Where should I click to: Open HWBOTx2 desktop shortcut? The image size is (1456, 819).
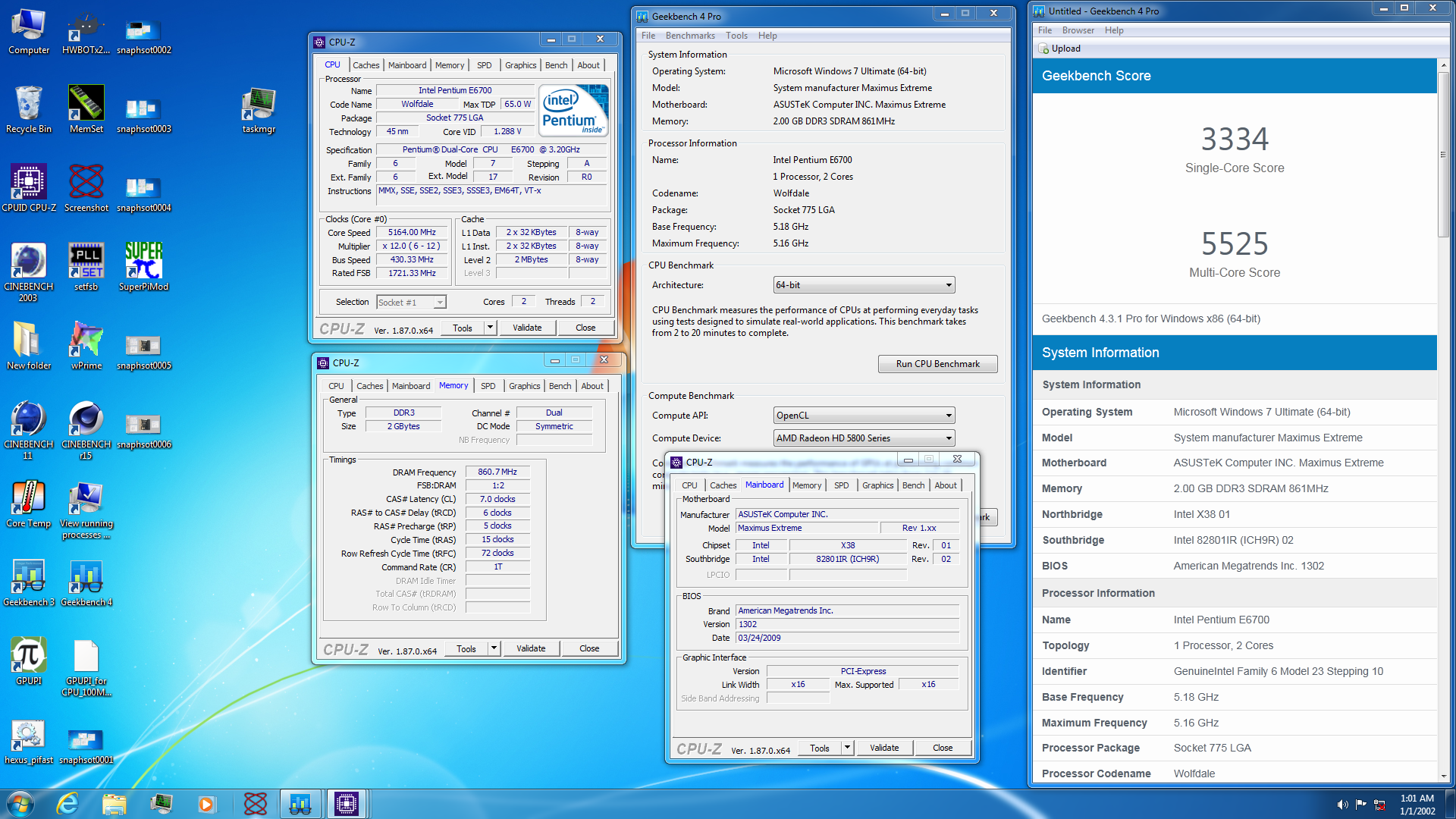click(86, 32)
